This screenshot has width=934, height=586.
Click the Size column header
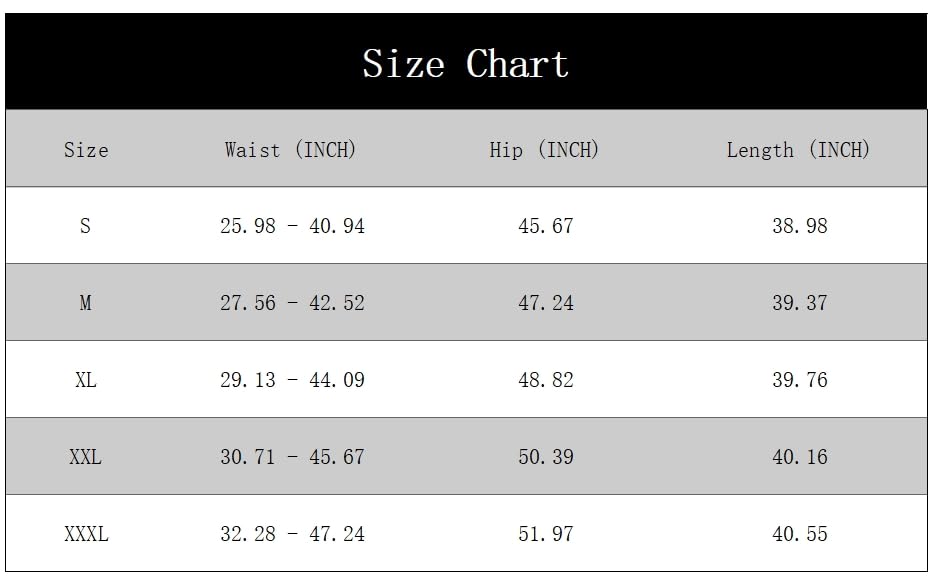(86, 150)
